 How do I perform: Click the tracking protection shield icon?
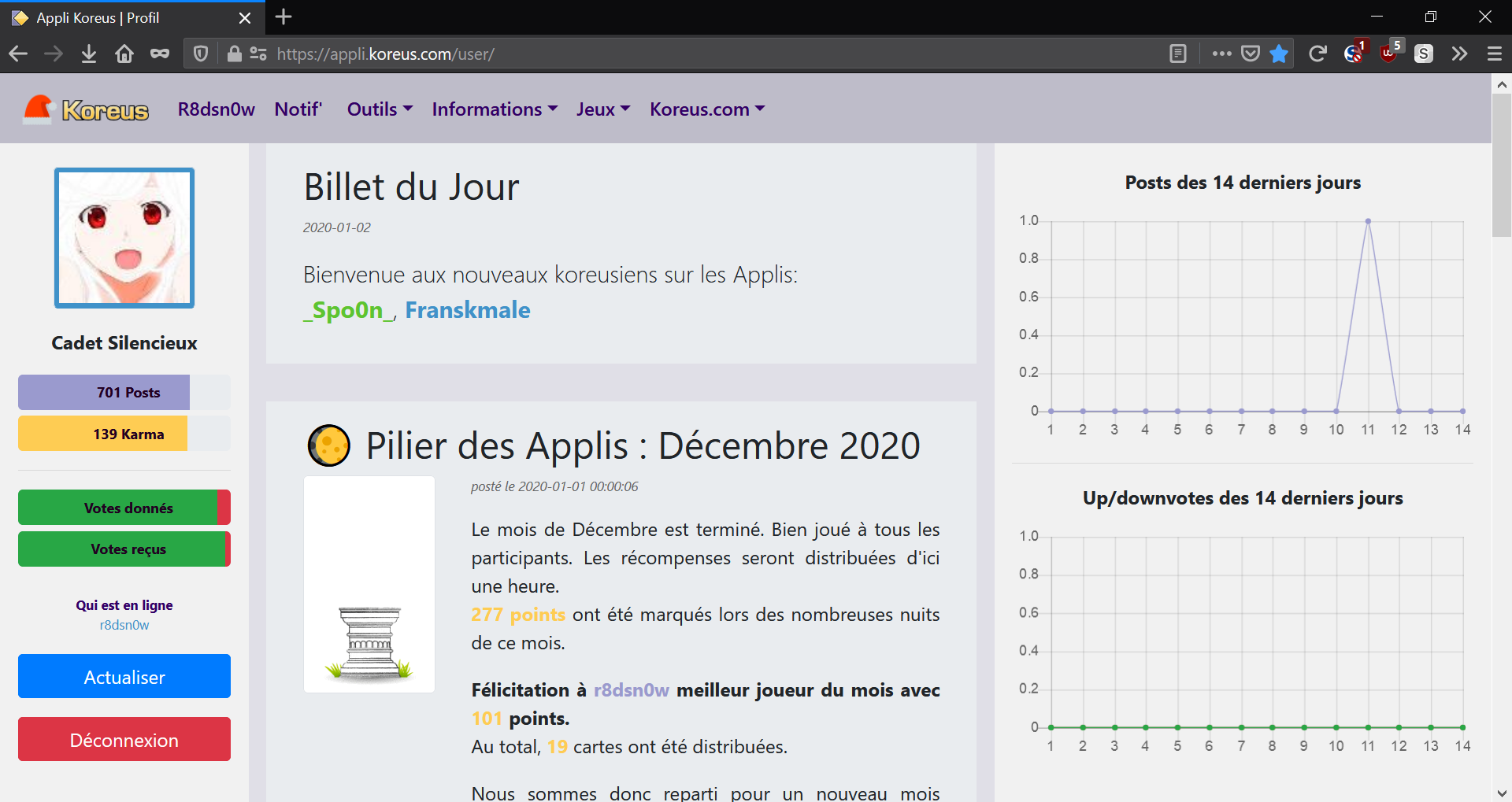[x=201, y=54]
